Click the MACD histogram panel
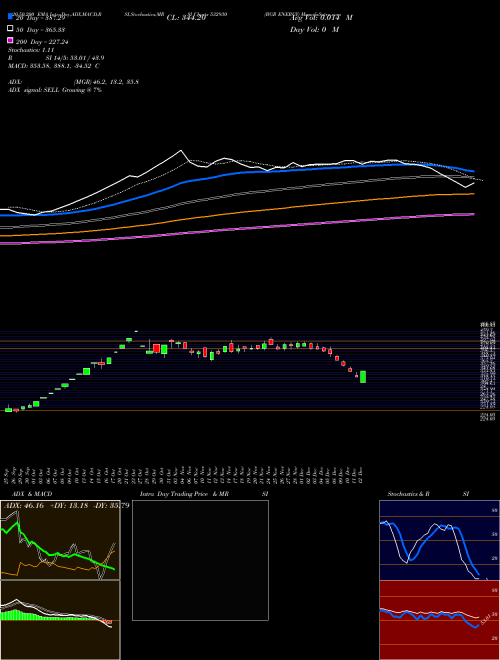Image resolution: width=500 pixels, height=660 pixels. tap(60, 620)
